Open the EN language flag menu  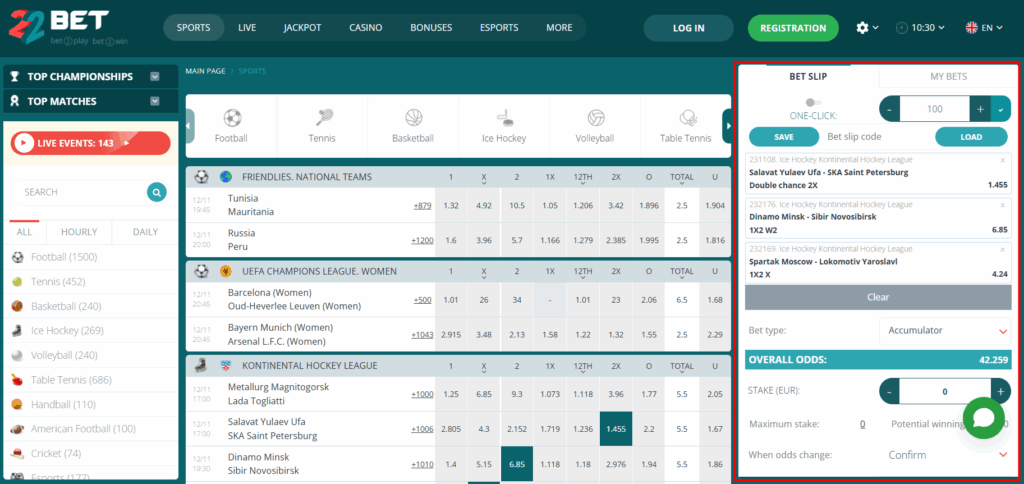[985, 27]
